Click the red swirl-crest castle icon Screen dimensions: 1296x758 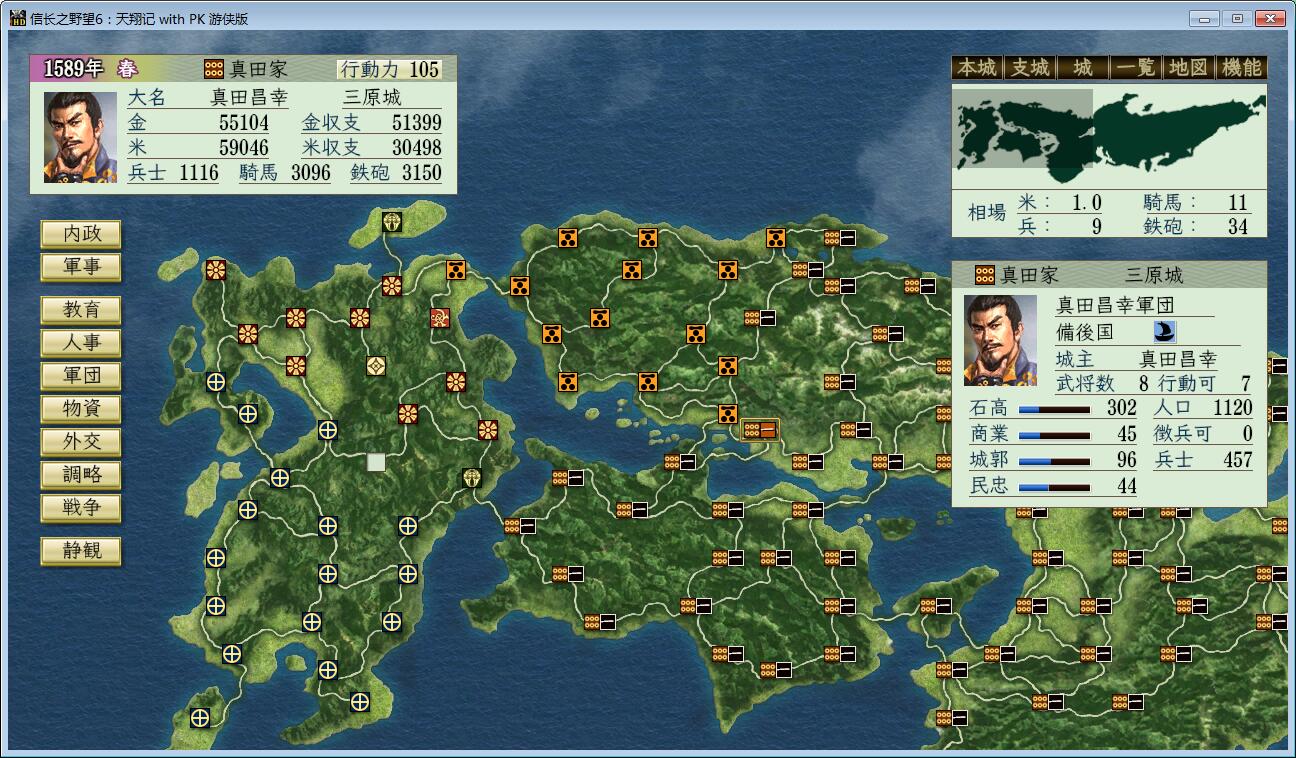tap(440, 318)
